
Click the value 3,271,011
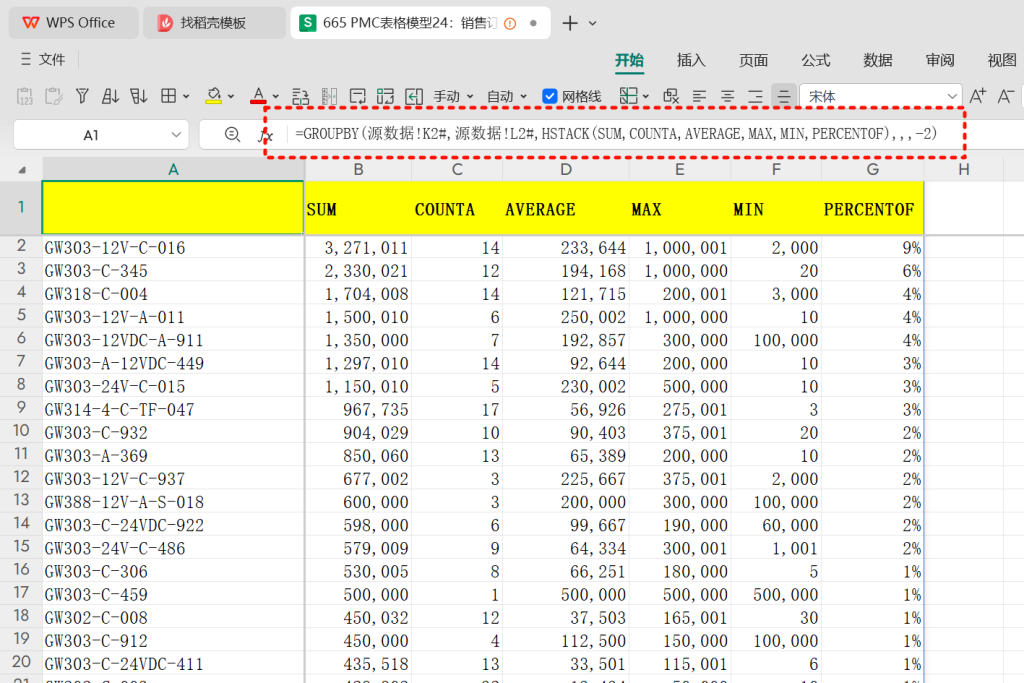(358, 247)
